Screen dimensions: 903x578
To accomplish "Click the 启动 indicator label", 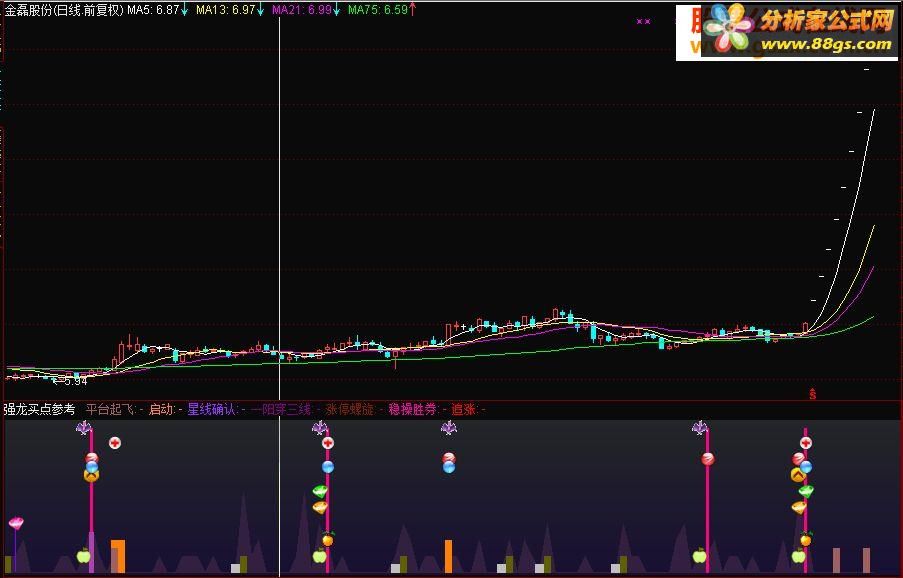I will pyautogui.click(x=161, y=409).
